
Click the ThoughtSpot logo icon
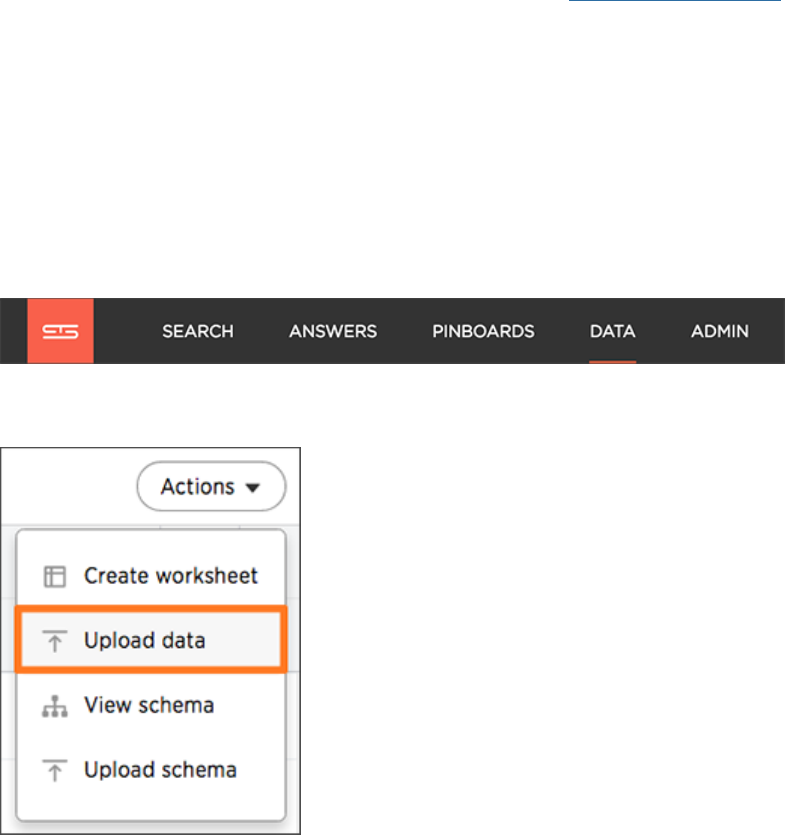click(60, 330)
